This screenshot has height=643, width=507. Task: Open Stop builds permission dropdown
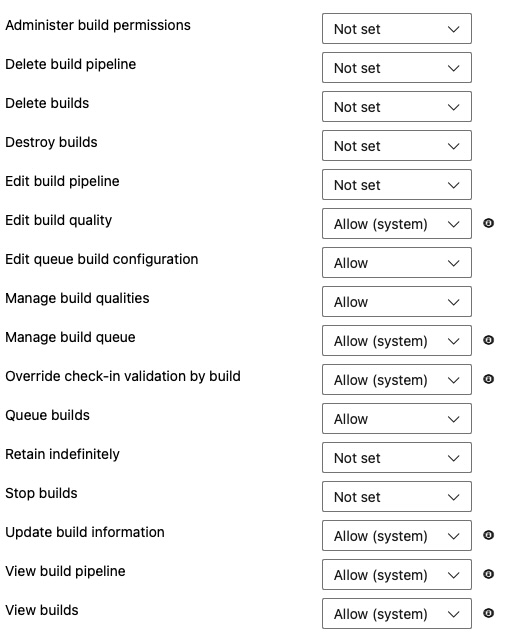pyautogui.click(x=397, y=497)
